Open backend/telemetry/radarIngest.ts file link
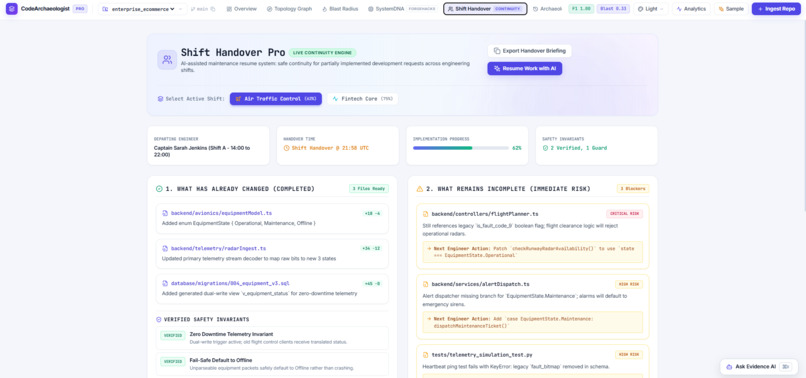The image size is (806, 378). 218,248
